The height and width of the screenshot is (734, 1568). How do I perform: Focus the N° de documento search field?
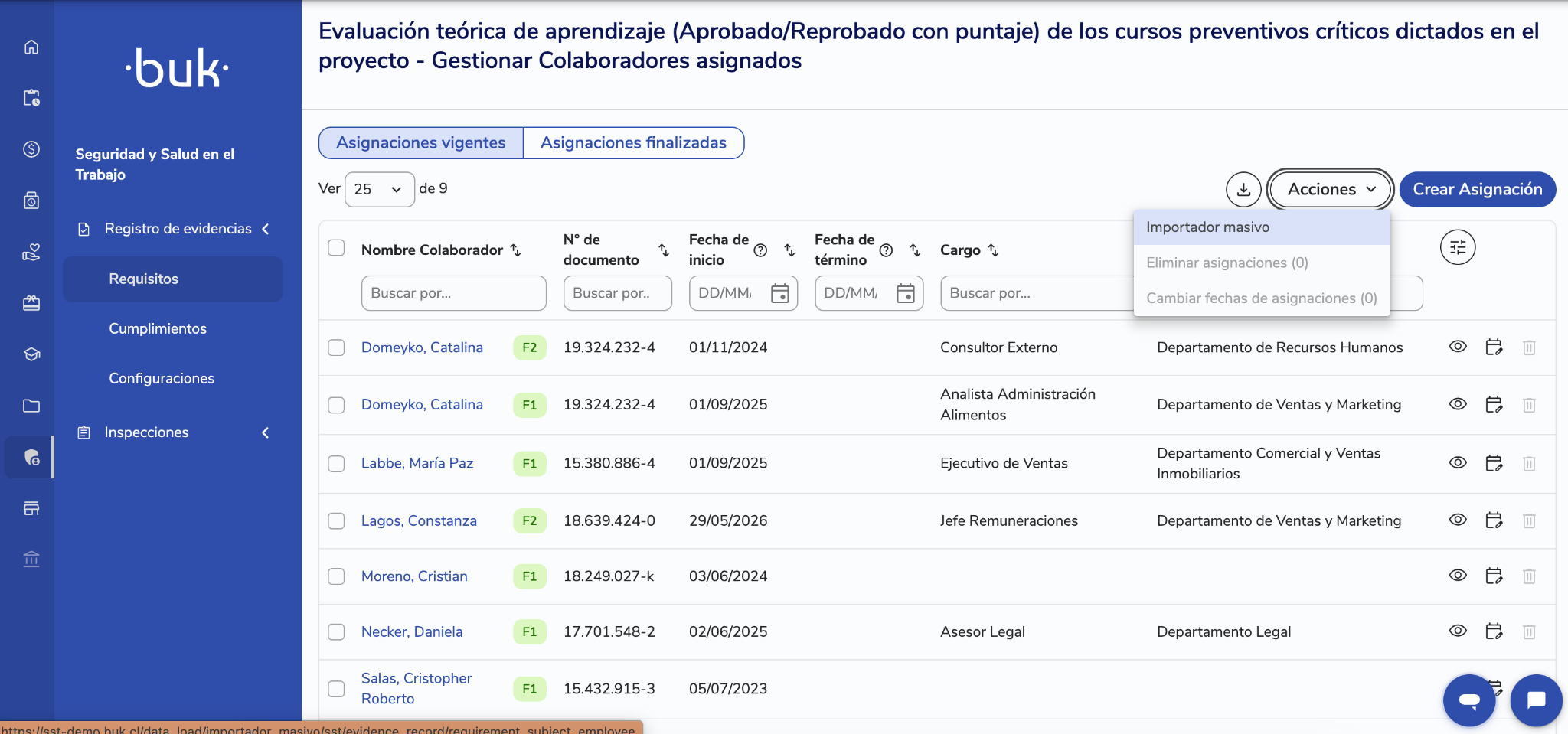[x=618, y=293]
